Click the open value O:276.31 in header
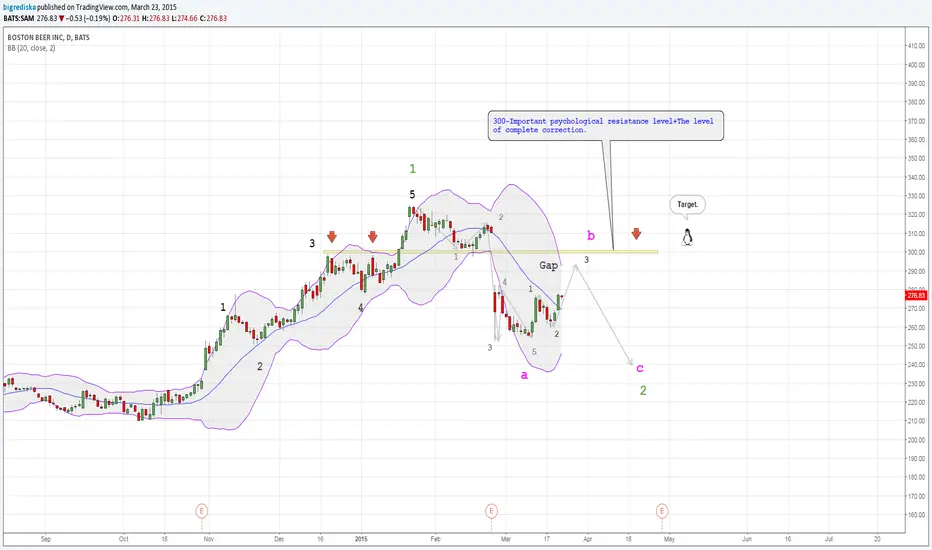932x550 pixels. point(127,18)
